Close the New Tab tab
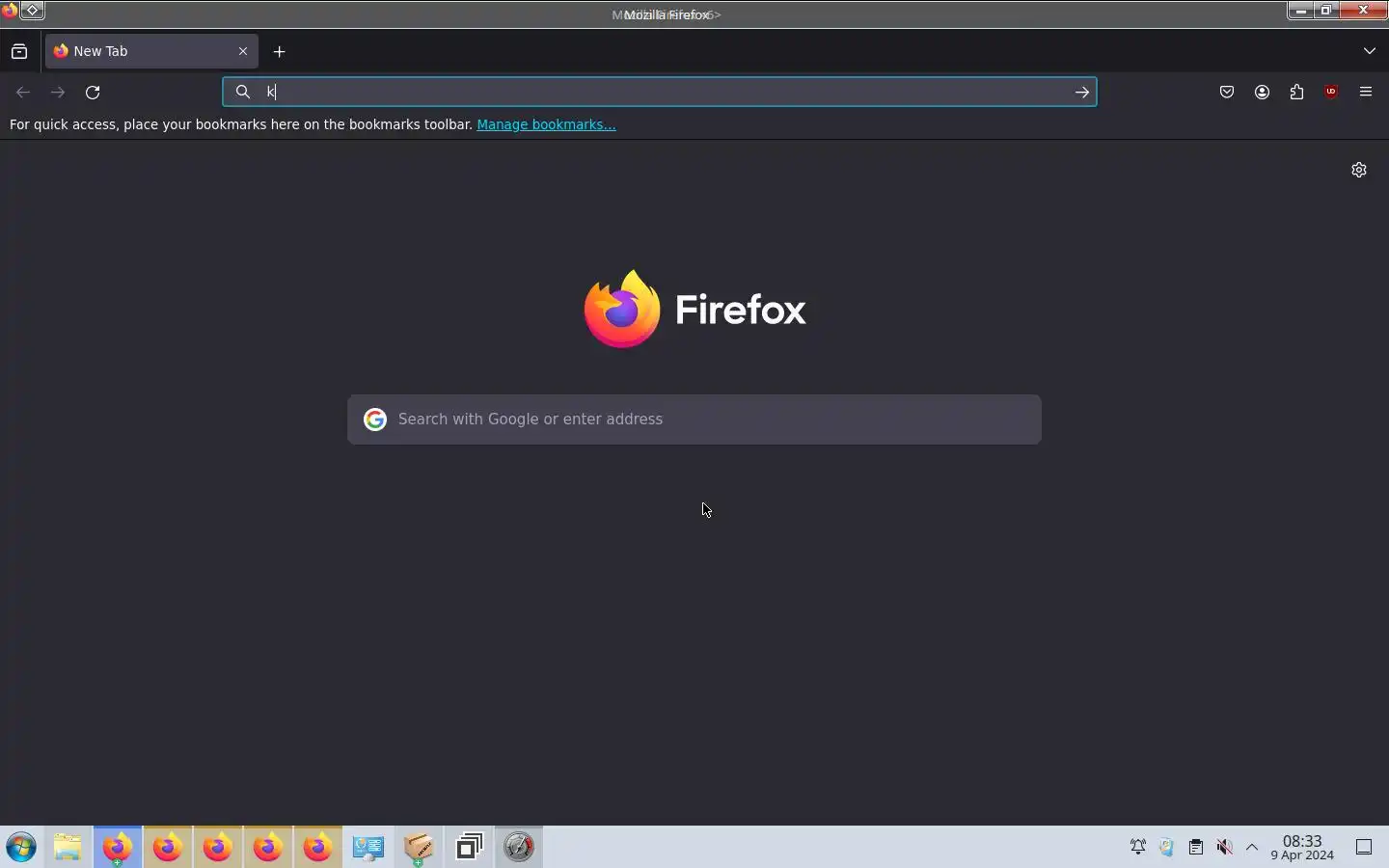This screenshot has height=868, width=1389. (243, 52)
